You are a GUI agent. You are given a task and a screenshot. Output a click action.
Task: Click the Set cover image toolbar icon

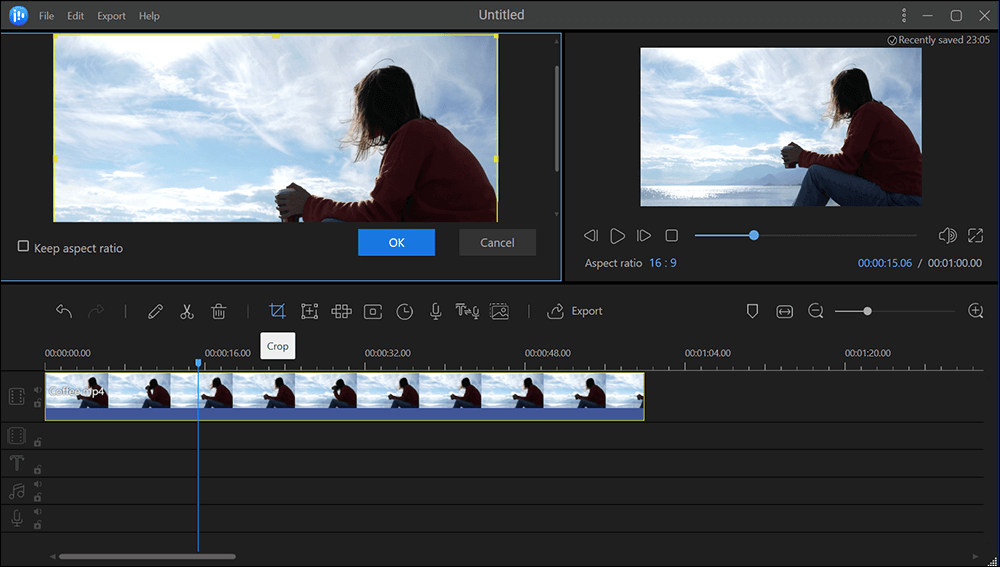tap(499, 311)
